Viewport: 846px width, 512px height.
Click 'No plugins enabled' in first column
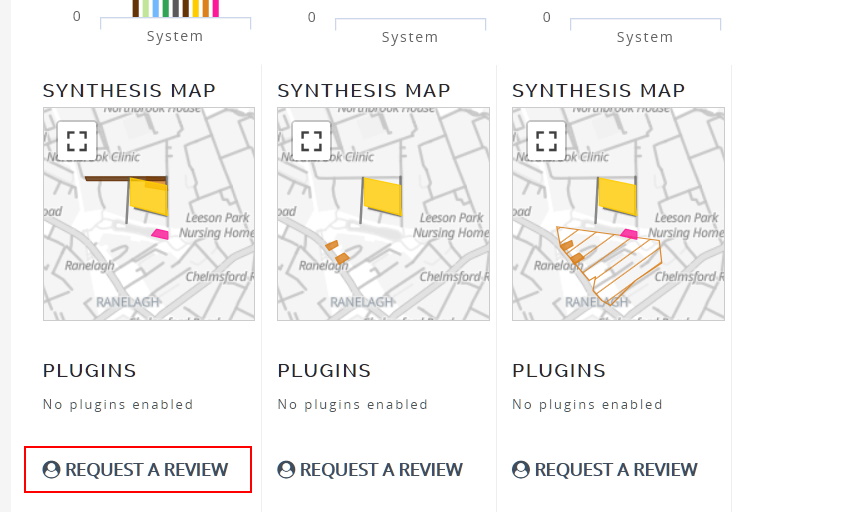click(118, 405)
